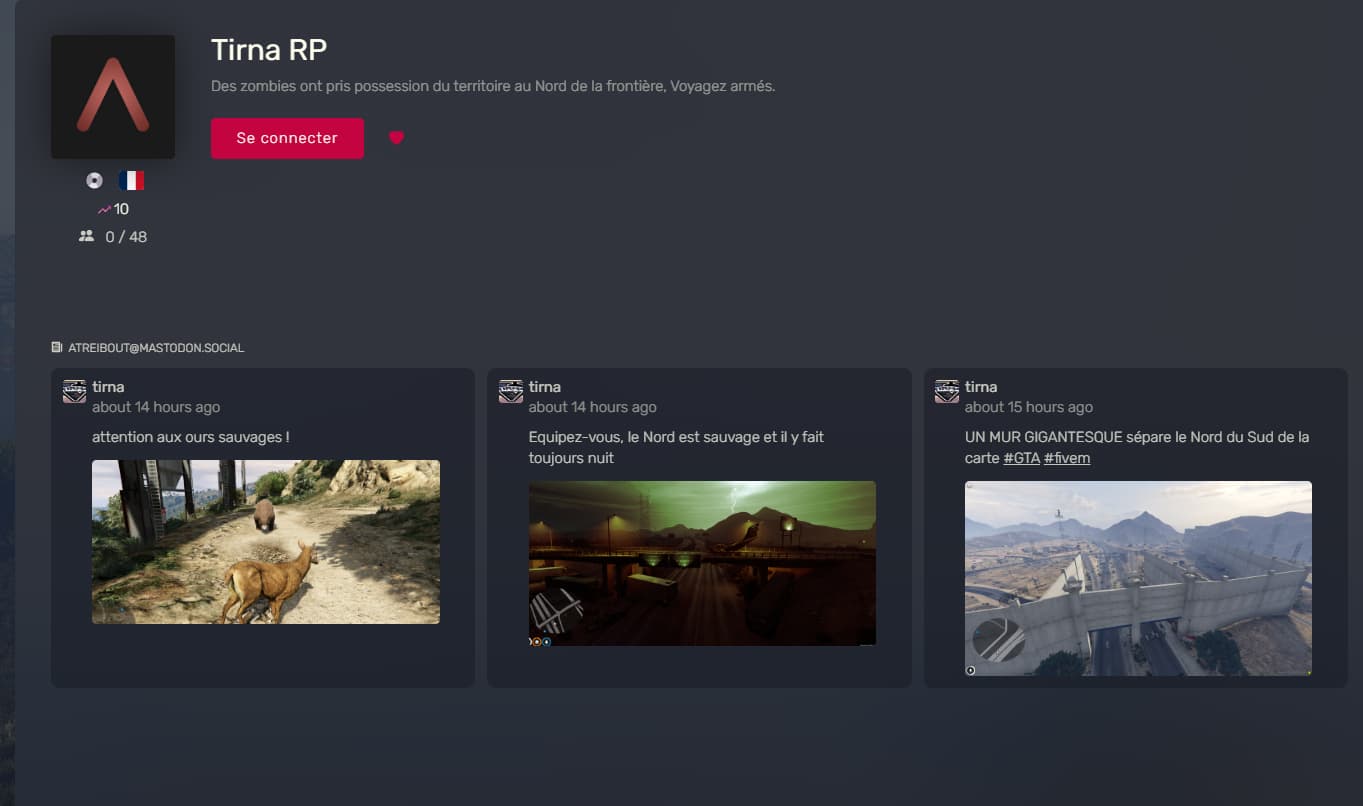This screenshot has width=1363, height=806.
Task: Click tirna's avatar on the Equipez-vous post
Action: click(510, 392)
